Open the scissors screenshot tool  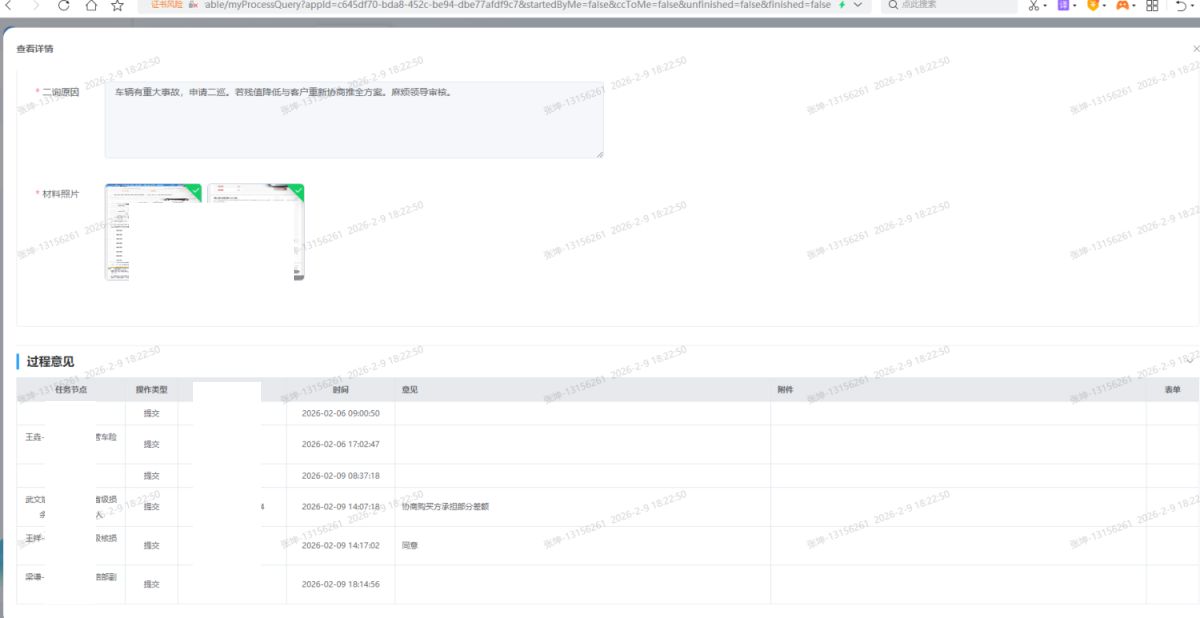click(1034, 5)
